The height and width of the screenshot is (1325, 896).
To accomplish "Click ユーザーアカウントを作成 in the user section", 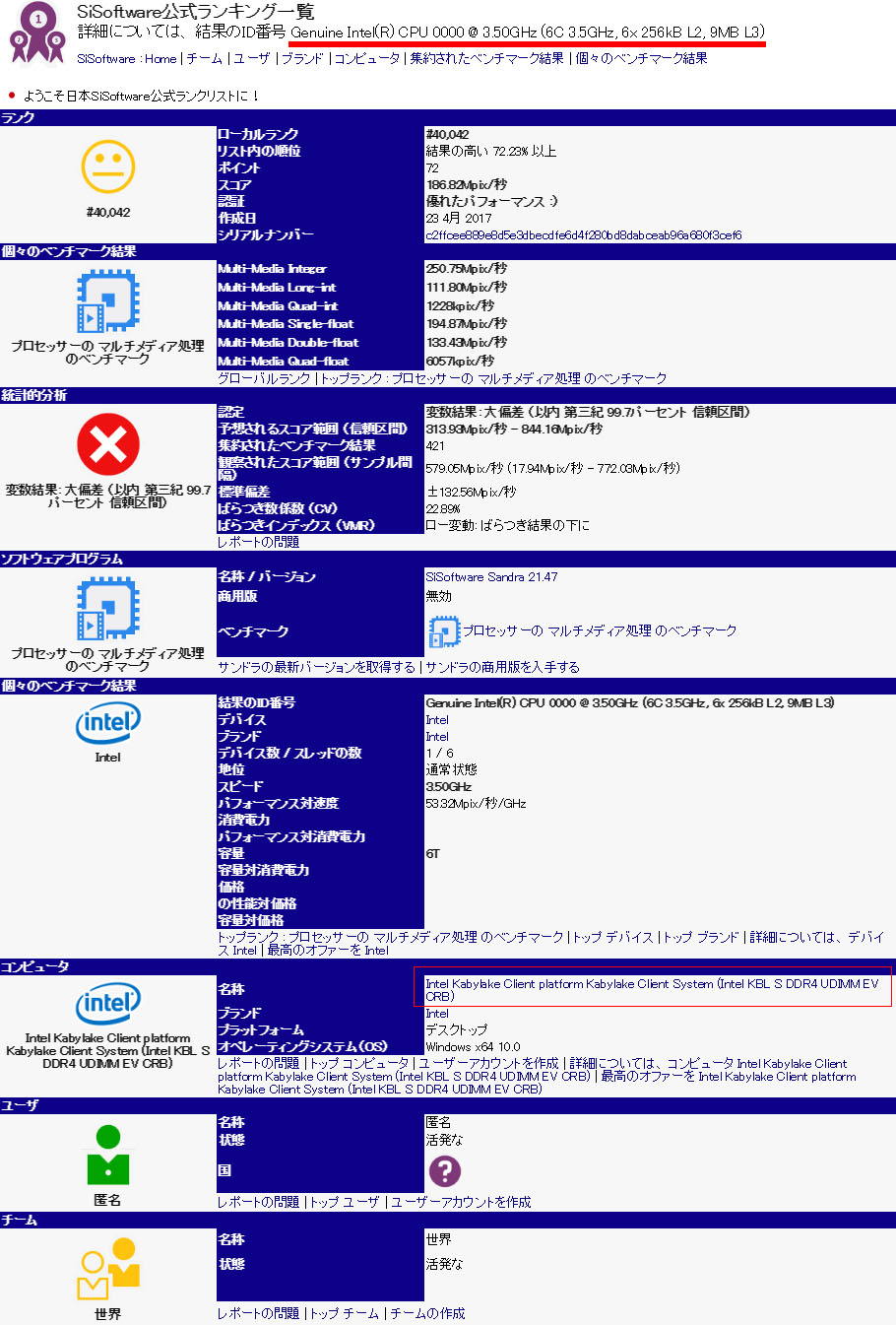I will [x=461, y=1203].
